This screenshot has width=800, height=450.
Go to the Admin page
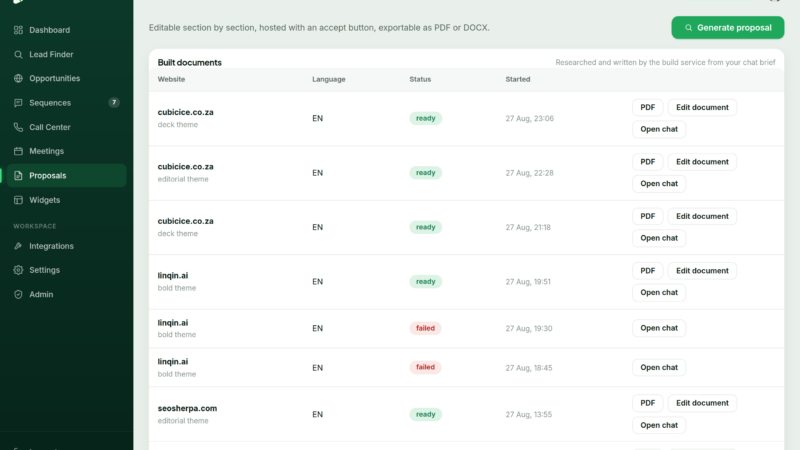pos(66,294)
